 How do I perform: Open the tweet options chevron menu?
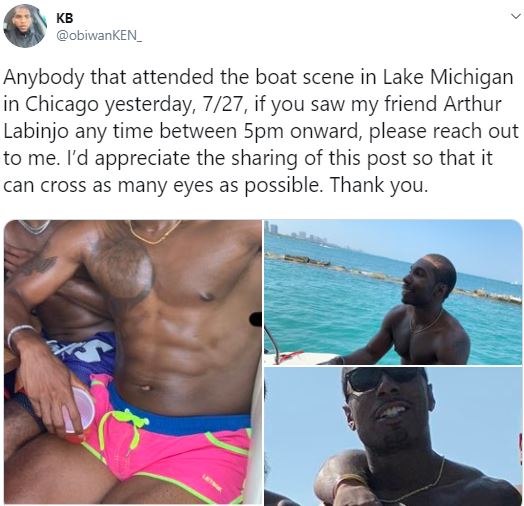tap(516, 16)
